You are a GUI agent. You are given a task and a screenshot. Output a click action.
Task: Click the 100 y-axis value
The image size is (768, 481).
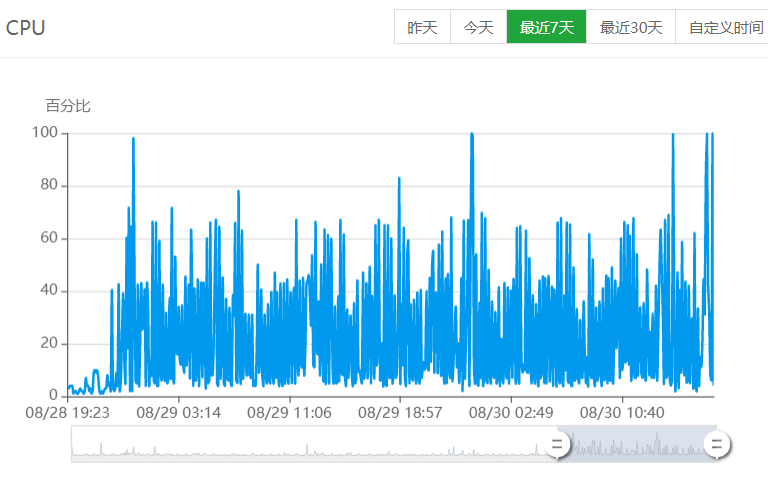[x=45, y=132]
